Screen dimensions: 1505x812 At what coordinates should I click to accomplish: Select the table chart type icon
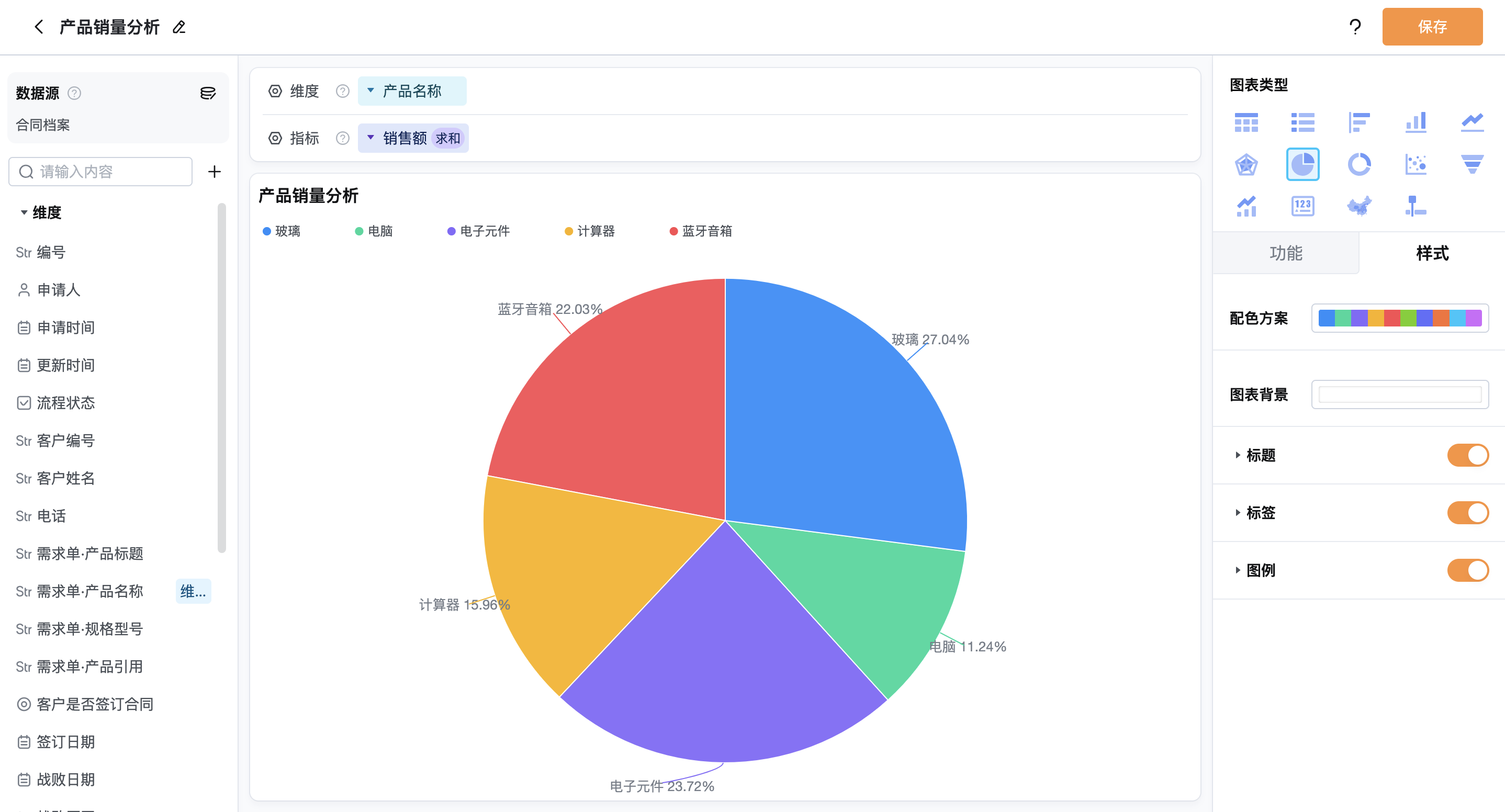[x=1246, y=122]
